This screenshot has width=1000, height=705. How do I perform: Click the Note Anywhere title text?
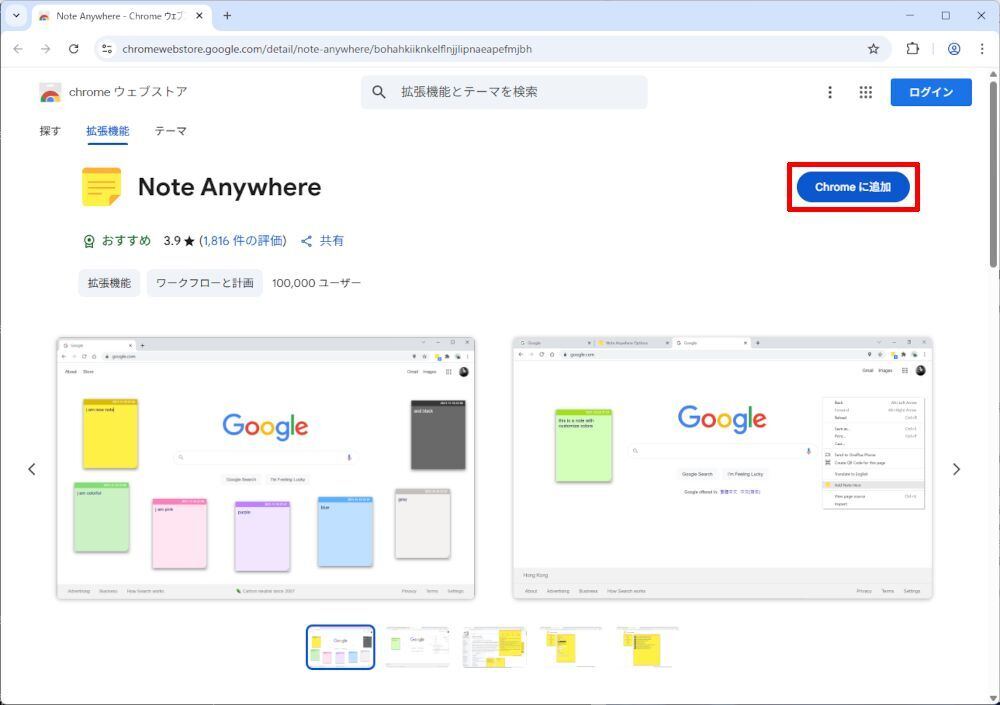tap(230, 187)
